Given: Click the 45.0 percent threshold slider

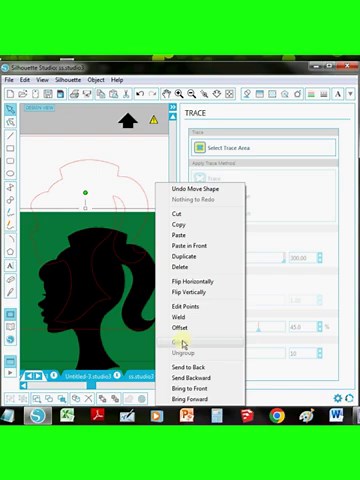Looking at the screenshot, I should (258, 327).
